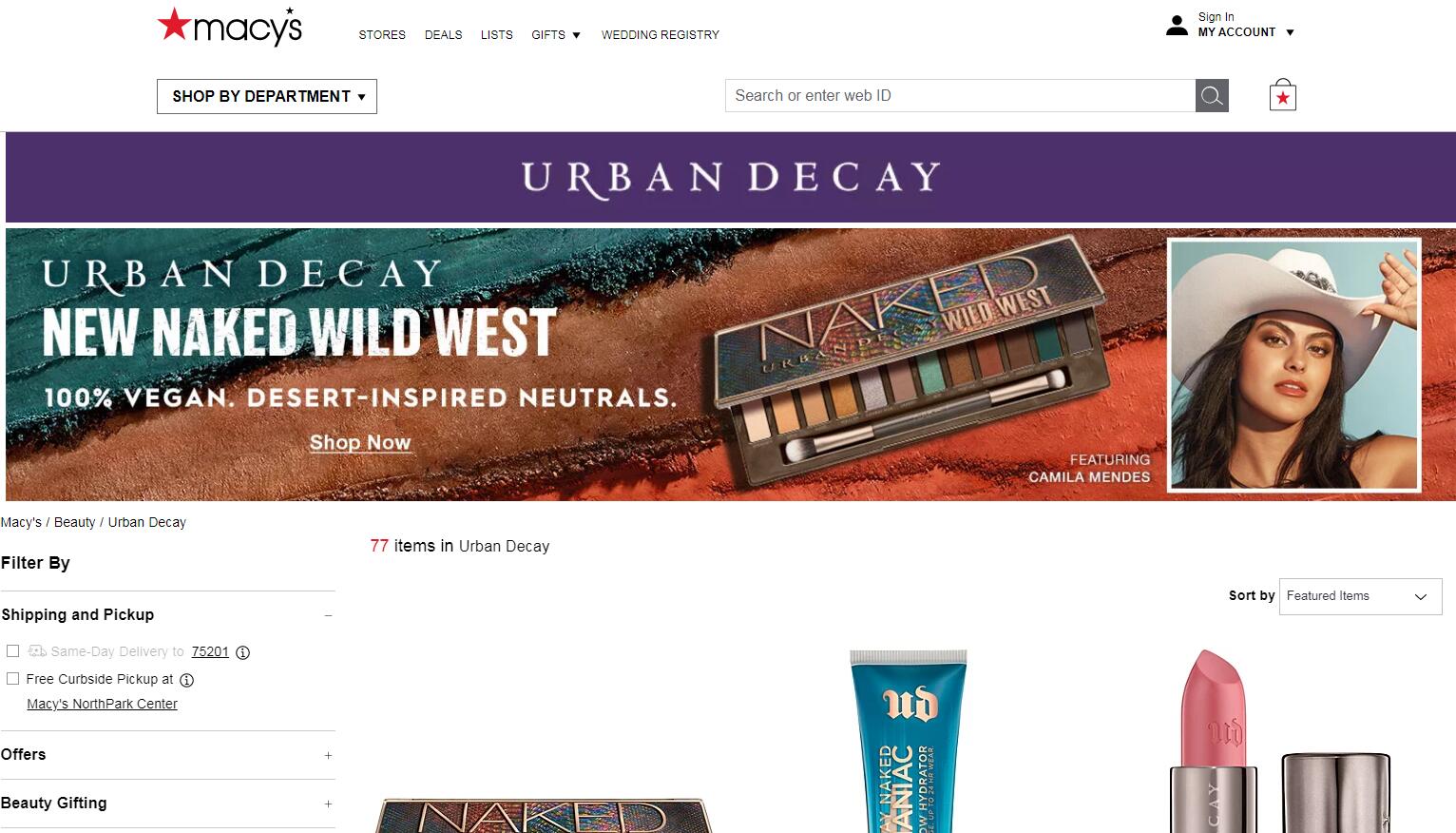The height and width of the screenshot is (833, 1456).
Task: Click the Same-Day Delivery truck icon
Action: [x=37, y=651]
